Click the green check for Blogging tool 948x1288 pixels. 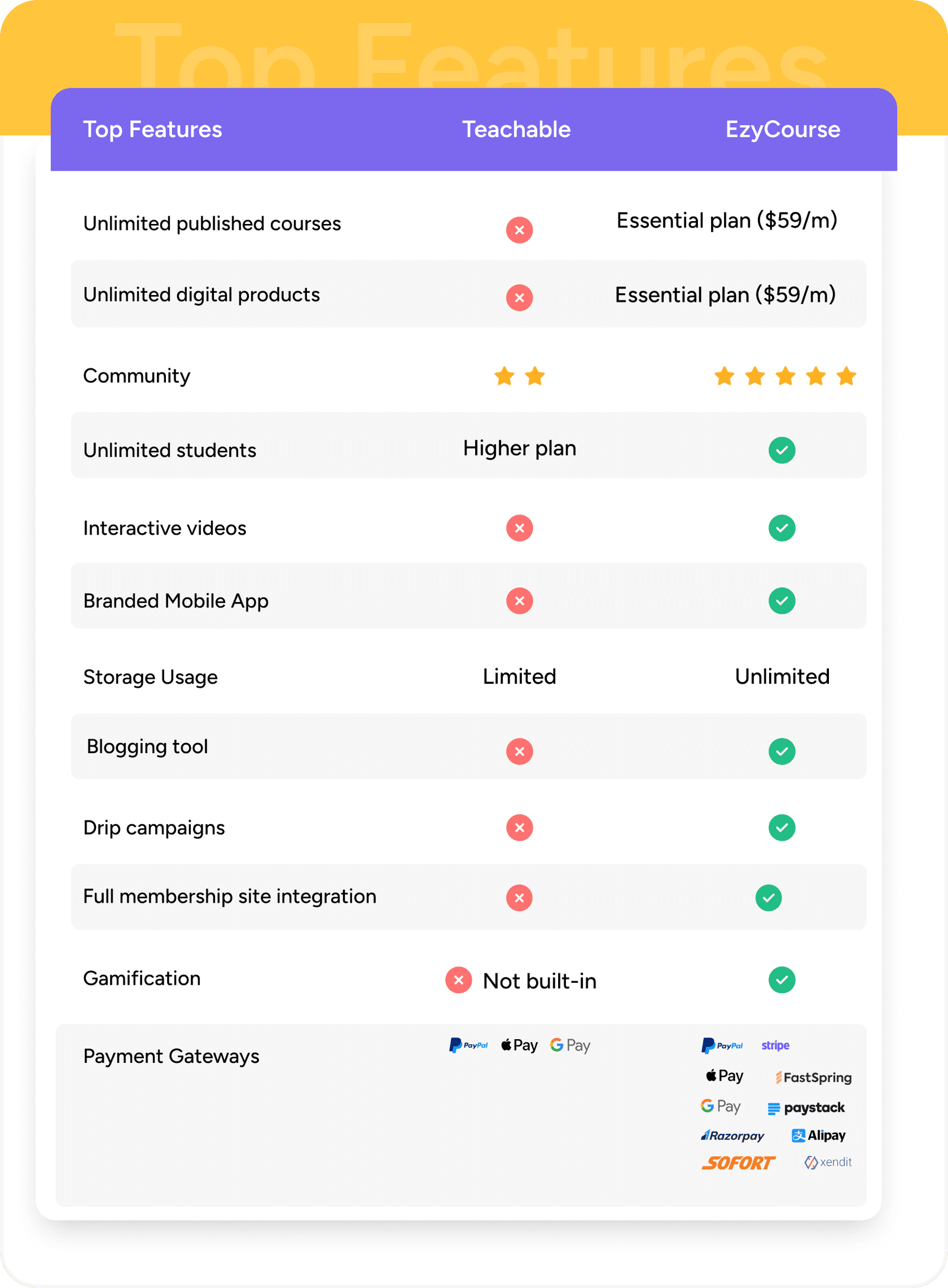pos(782,751)
